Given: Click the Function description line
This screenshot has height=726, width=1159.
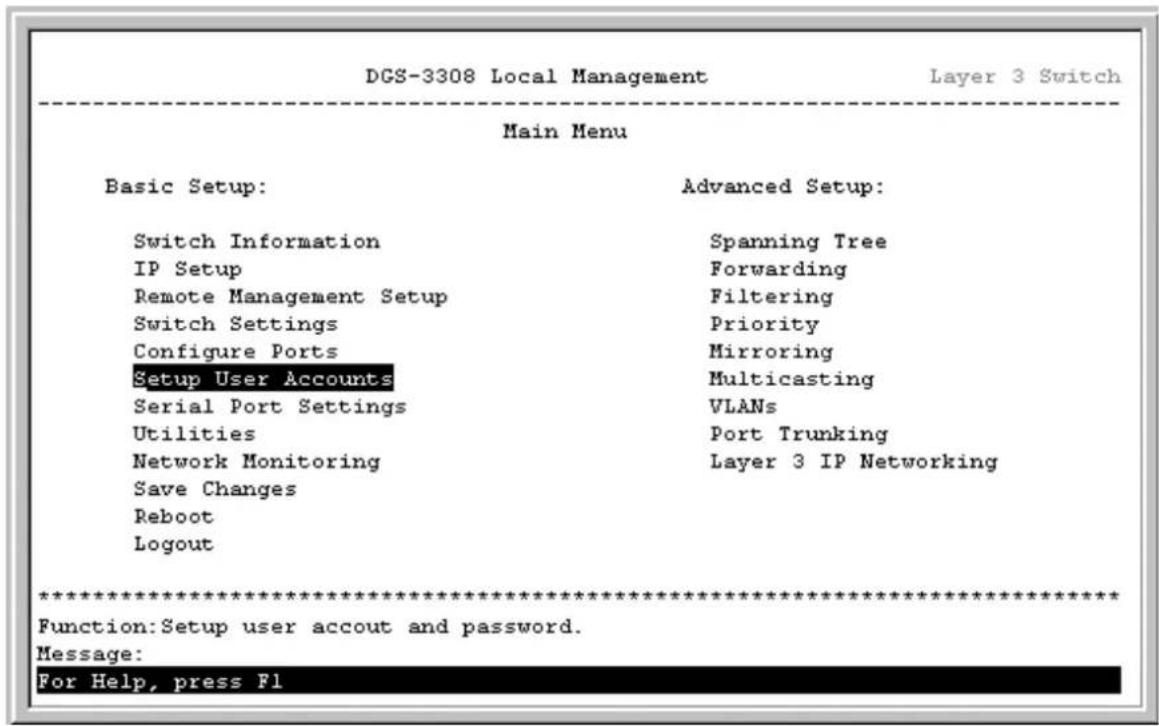Looking at the screenshot, I should 310,627.
